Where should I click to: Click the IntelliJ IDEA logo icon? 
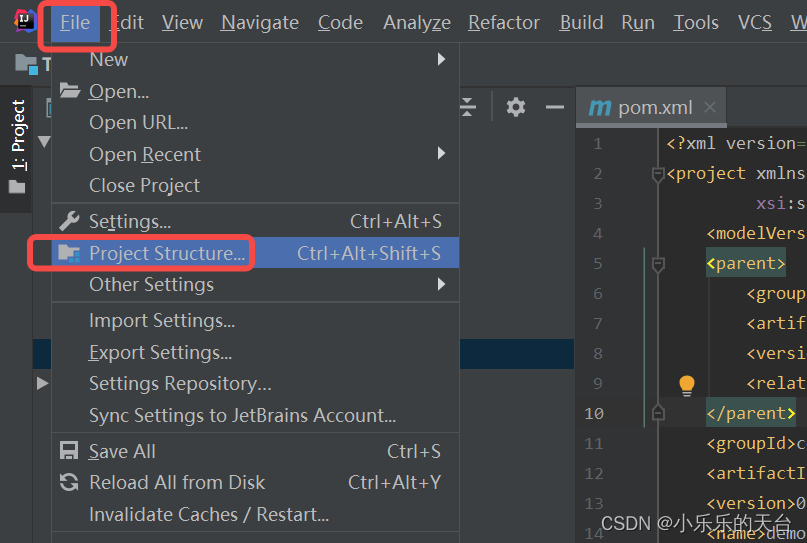[x=25, y=21]
